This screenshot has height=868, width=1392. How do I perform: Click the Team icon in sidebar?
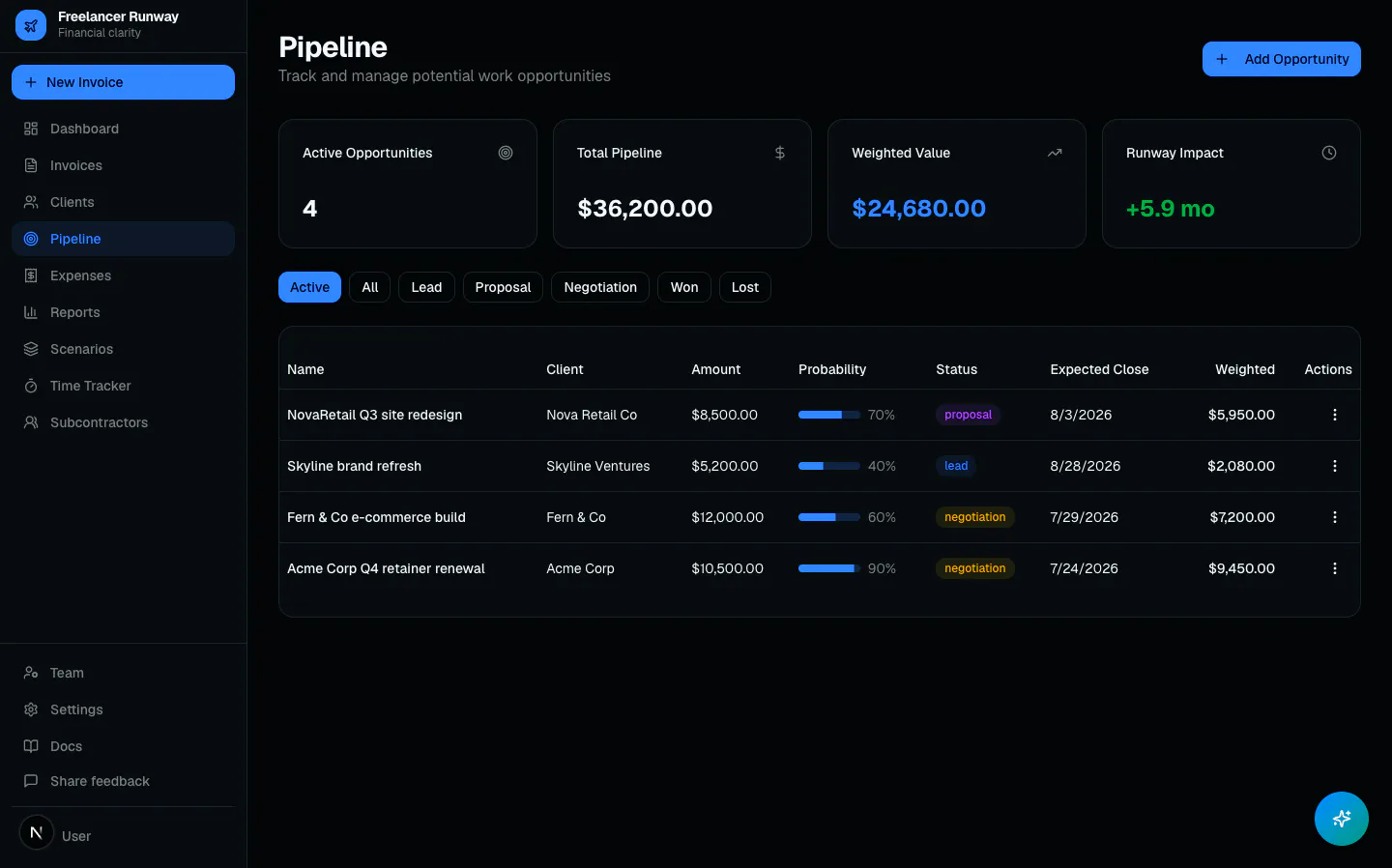point(31,673)
